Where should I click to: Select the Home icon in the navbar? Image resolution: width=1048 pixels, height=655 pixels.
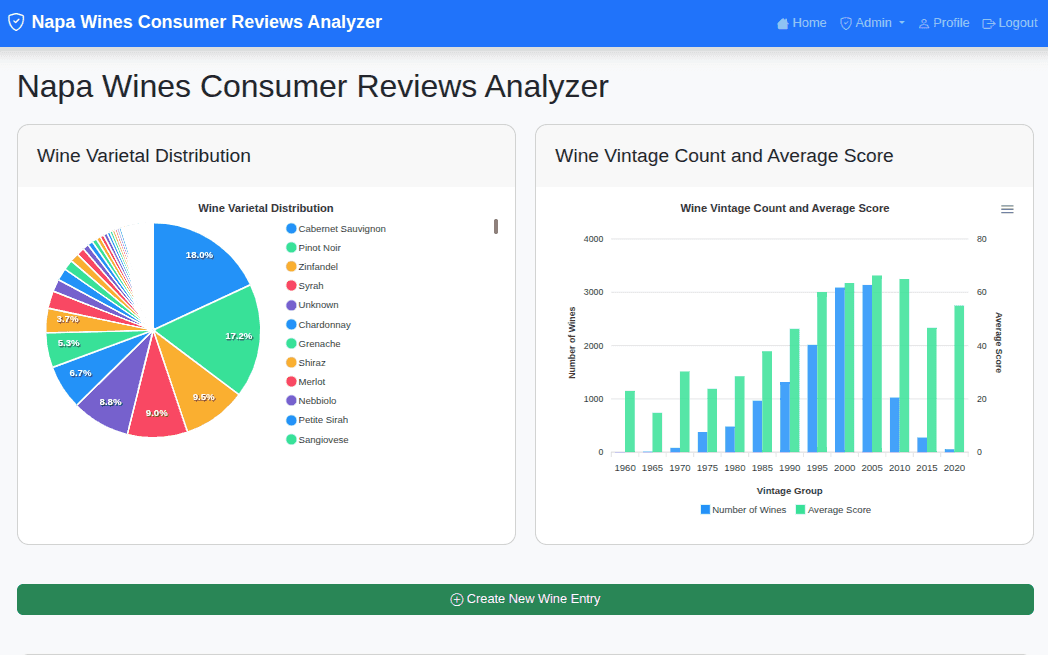coord(783,22)
